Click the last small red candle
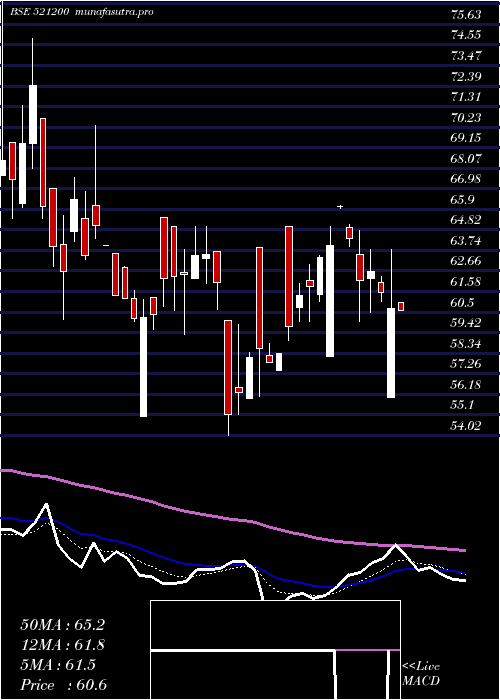500x700 pixels. coord(401,307)
